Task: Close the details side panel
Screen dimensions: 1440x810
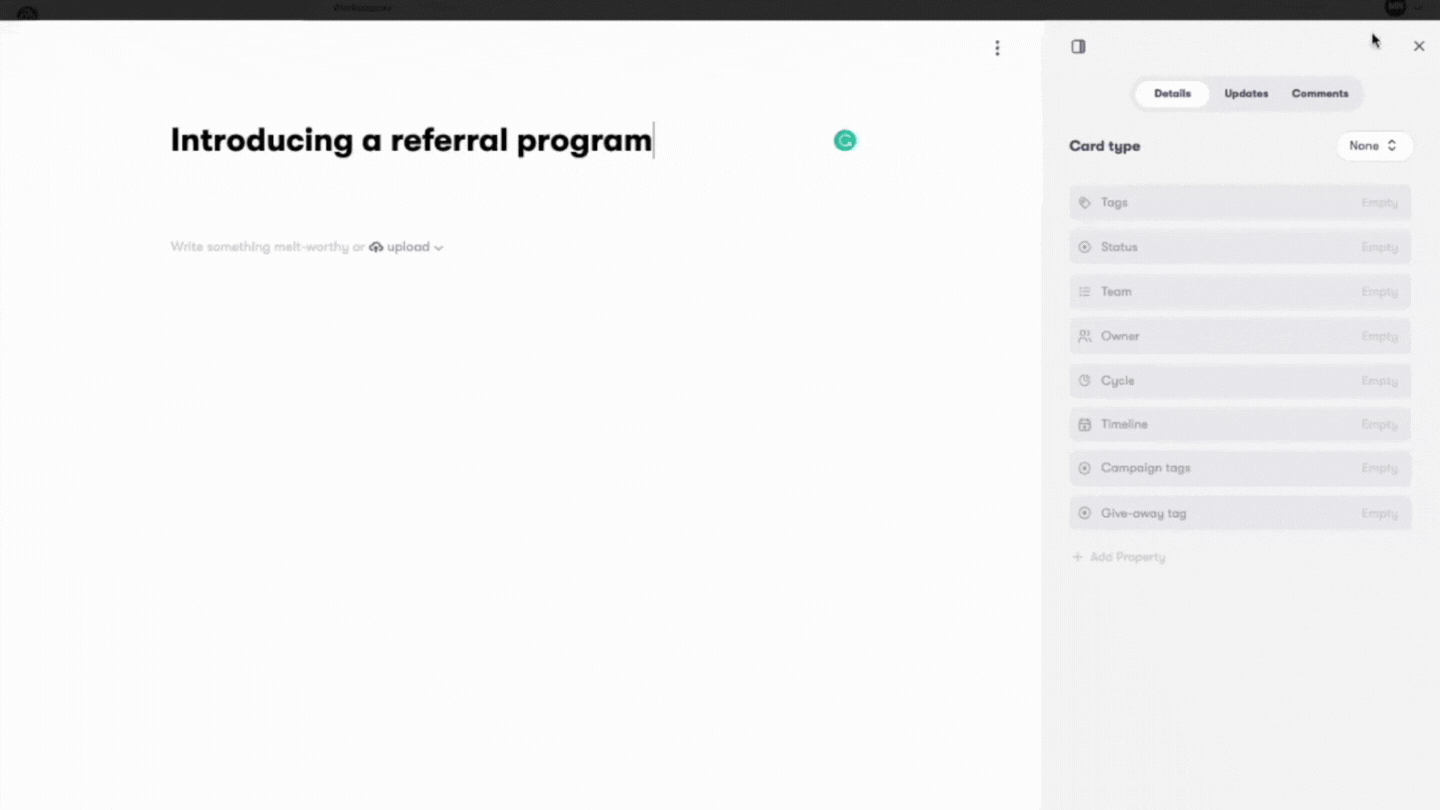Action: pos(1418,46)
